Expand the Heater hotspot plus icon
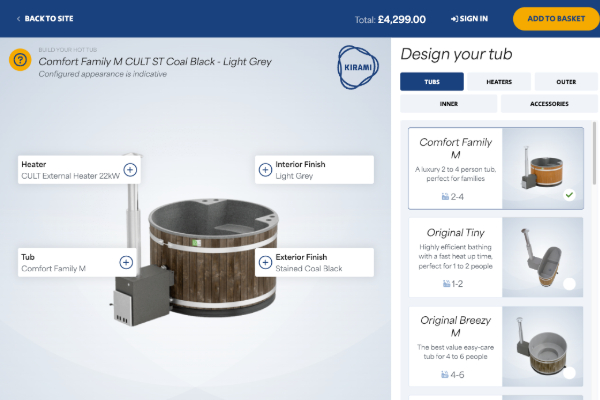The height and width of the screenshot is (400, 600). click(x=130, y=170)
